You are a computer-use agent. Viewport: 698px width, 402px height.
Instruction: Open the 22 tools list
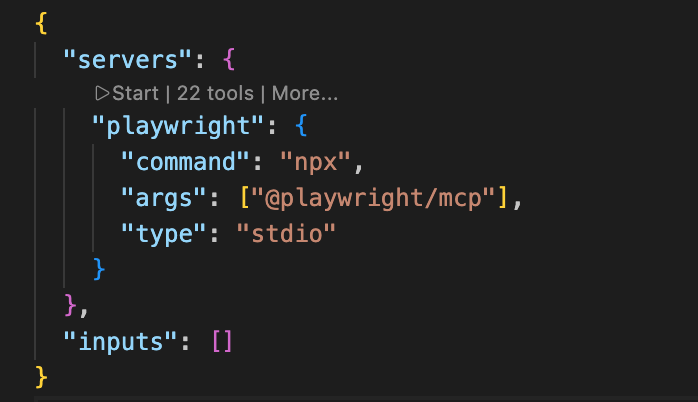(x=215, y=93)
